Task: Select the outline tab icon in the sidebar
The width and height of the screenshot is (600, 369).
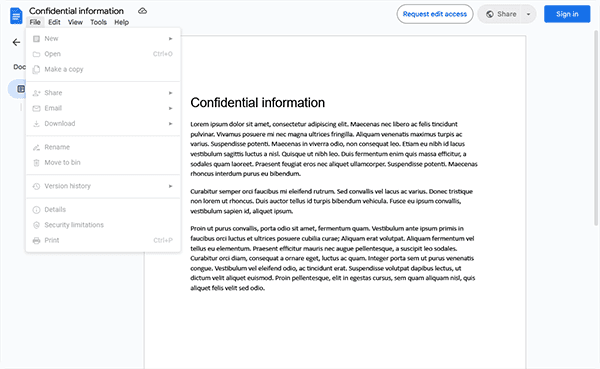Action: click(x=21, y=89)
